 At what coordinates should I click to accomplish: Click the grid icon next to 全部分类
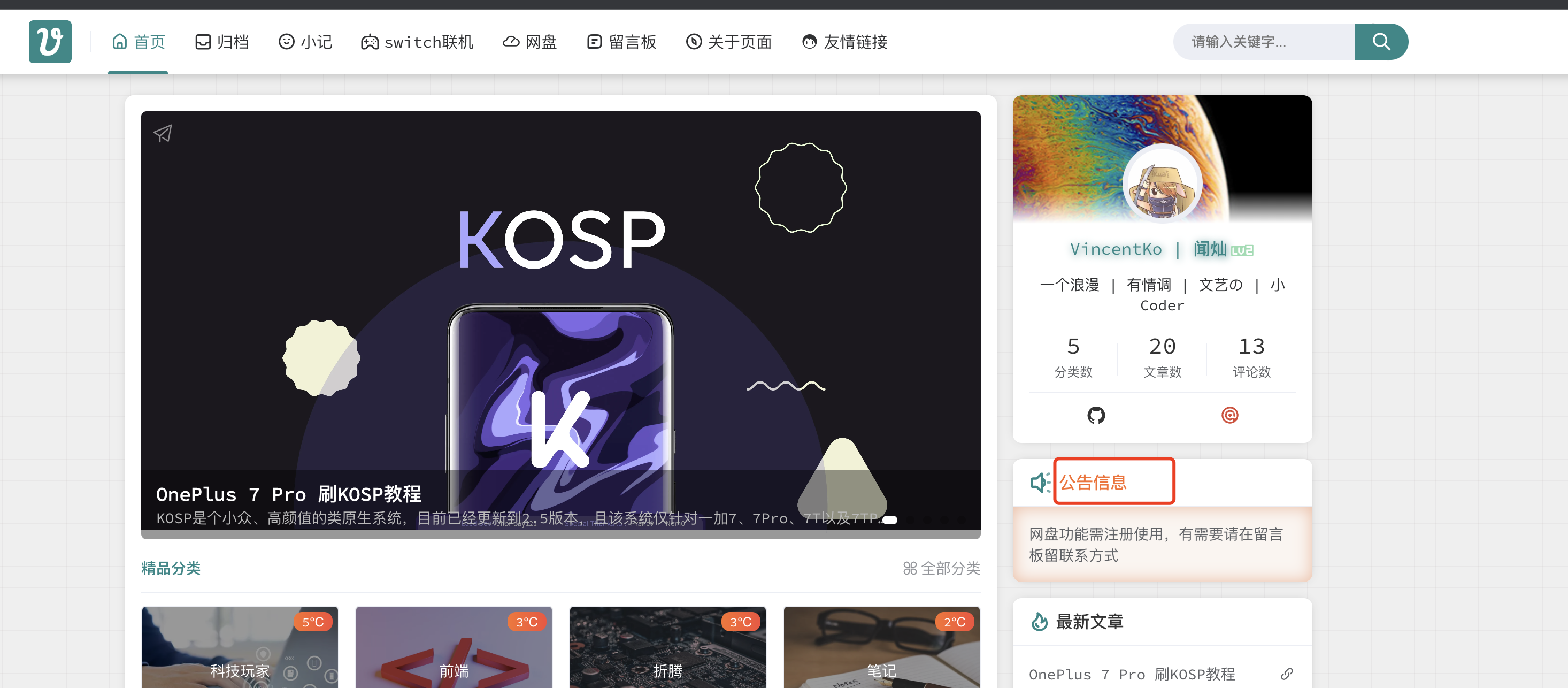[910, 568]
